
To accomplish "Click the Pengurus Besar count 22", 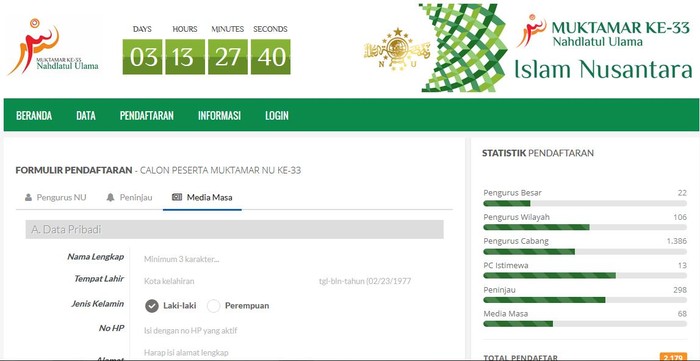I will click(x=682, y=193).
